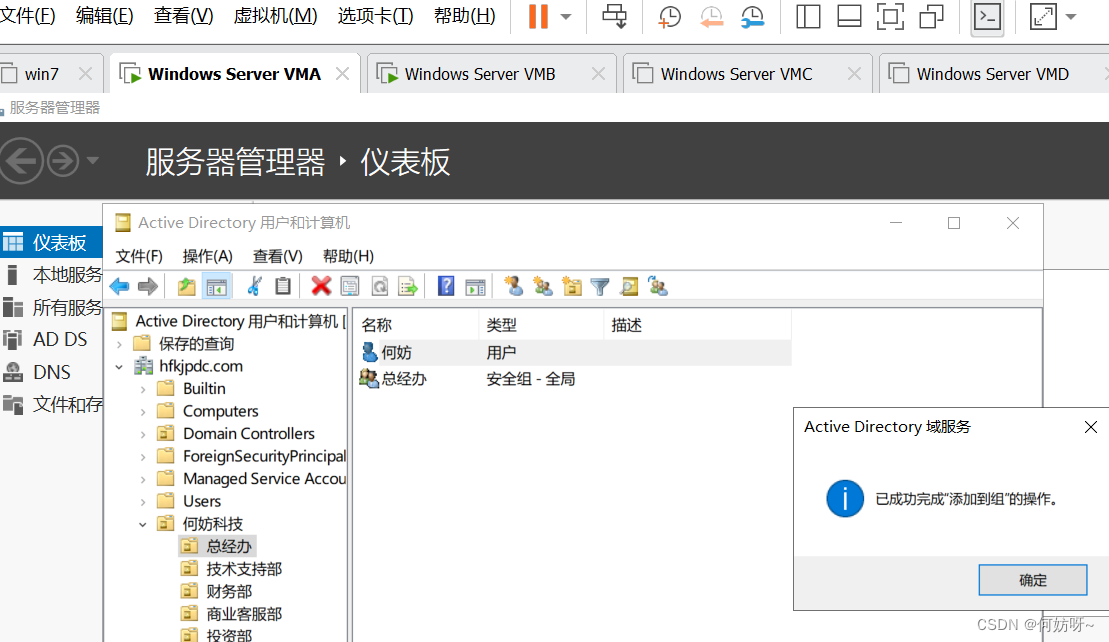Collapse the 何妨科技 tree node
Image resolution: width=1109 pixels, height=642 pixels.
tap(143, 524)
